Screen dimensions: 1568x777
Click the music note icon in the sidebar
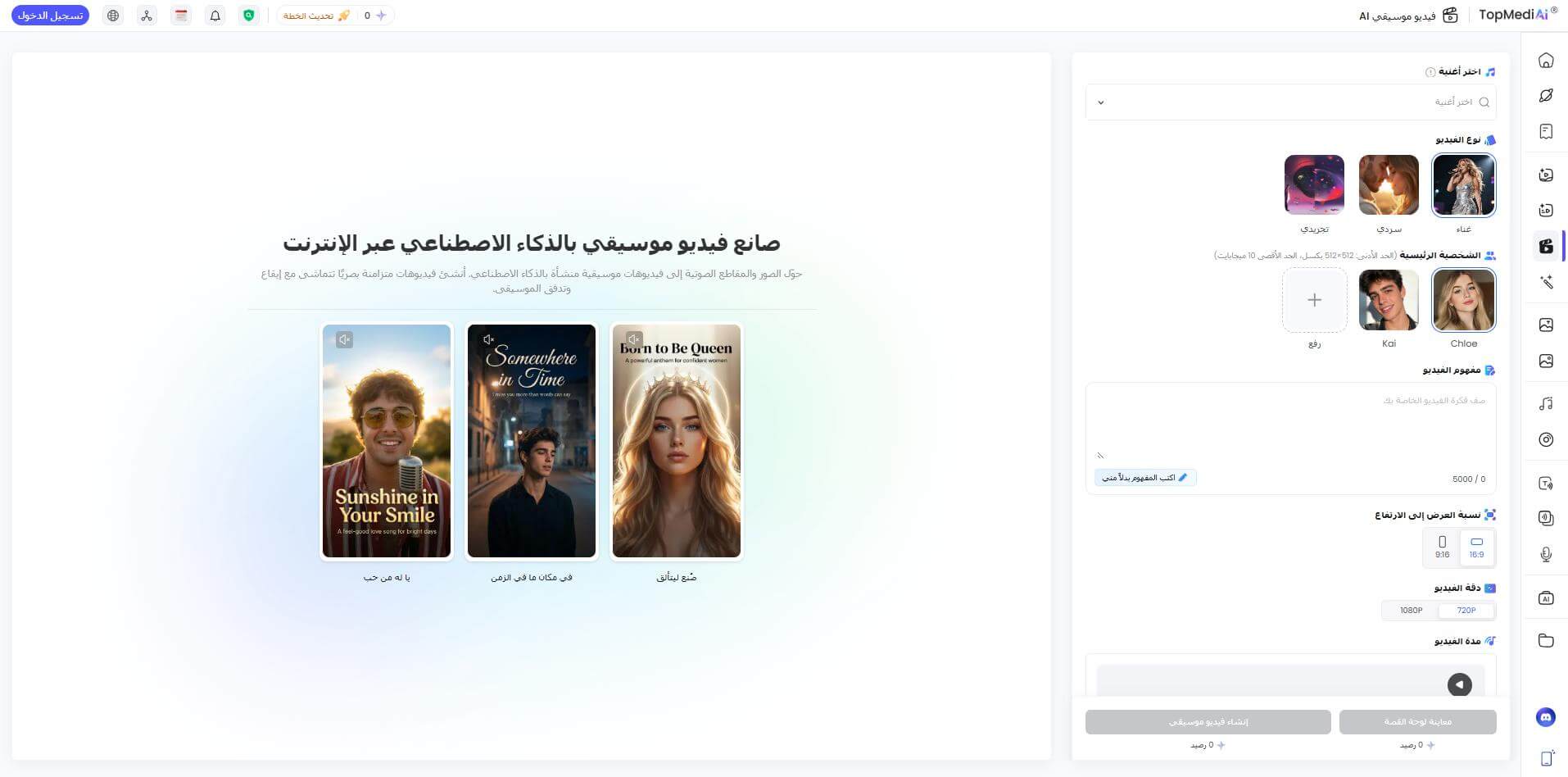coord(1546,403)
